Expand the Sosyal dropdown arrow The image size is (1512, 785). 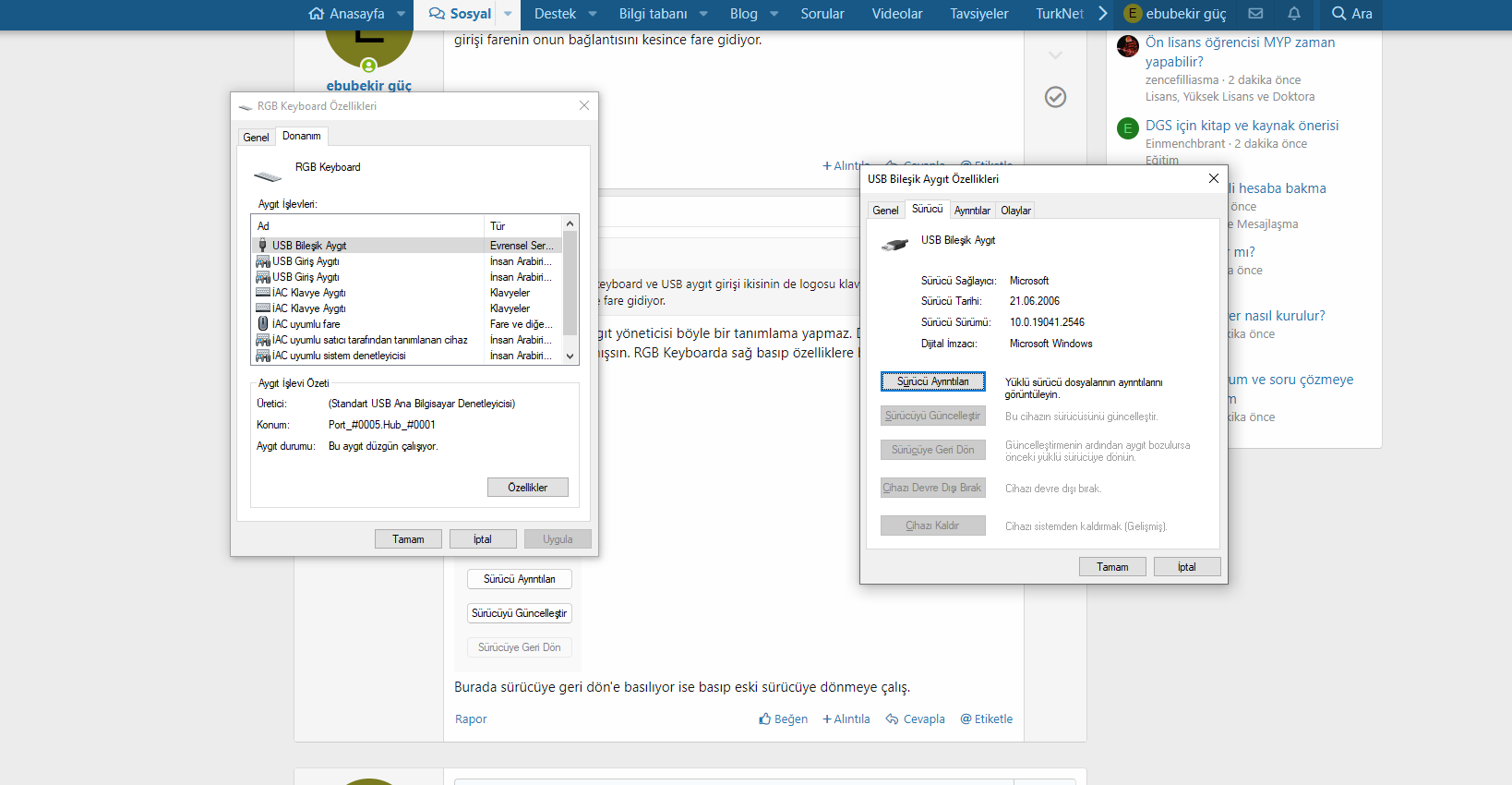tap(508, 14)
